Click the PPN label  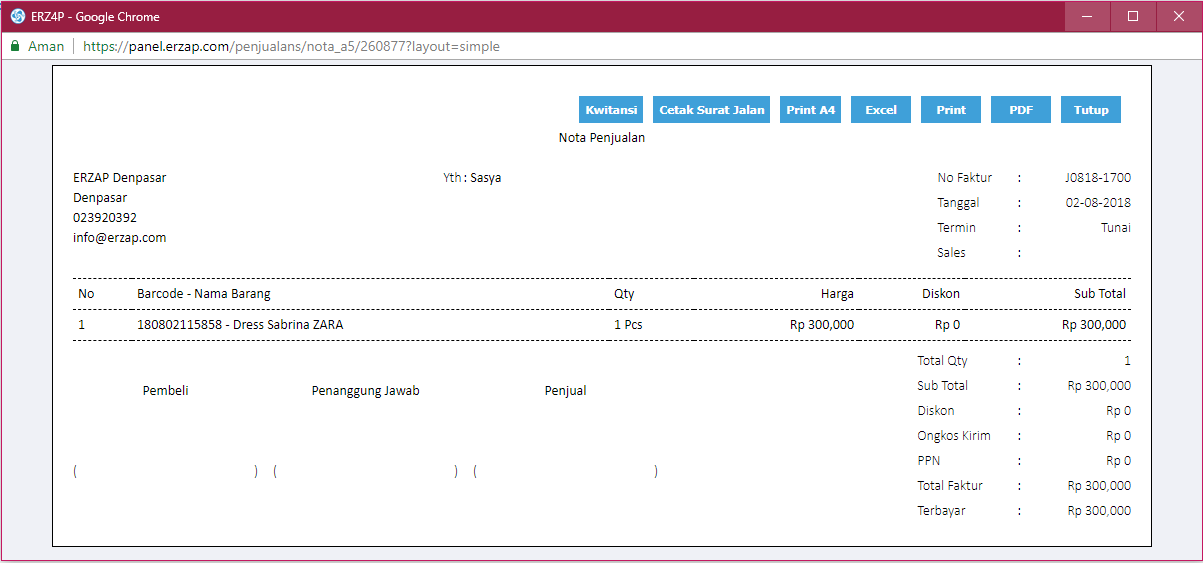pyautogui.click(x=928, y=461)
